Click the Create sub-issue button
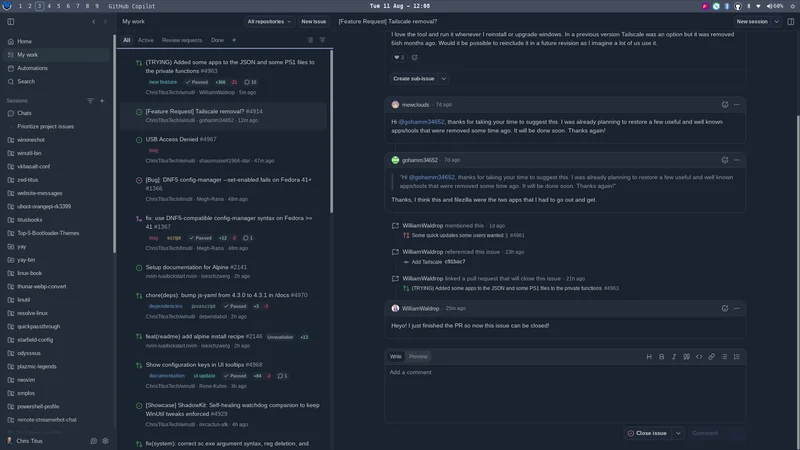800x450 pixels. (414, 79)
